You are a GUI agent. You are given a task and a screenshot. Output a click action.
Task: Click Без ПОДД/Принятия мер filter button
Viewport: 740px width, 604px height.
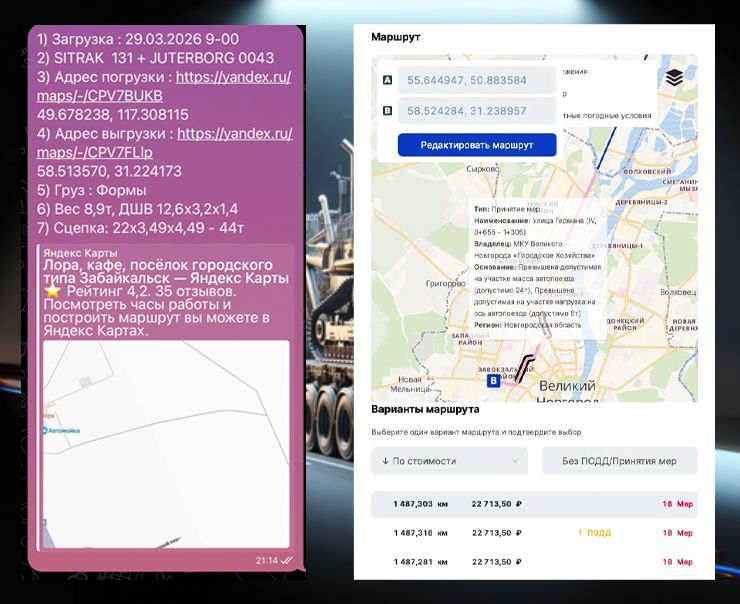(x=619, y=461)
